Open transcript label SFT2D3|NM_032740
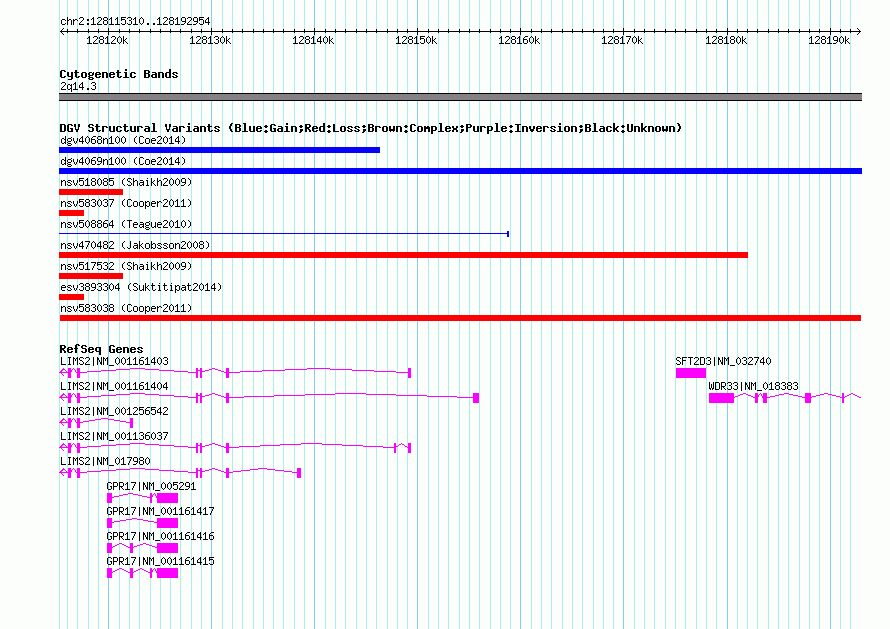Image resolution: width=890 pixels, height=629 pixels. 723,361
